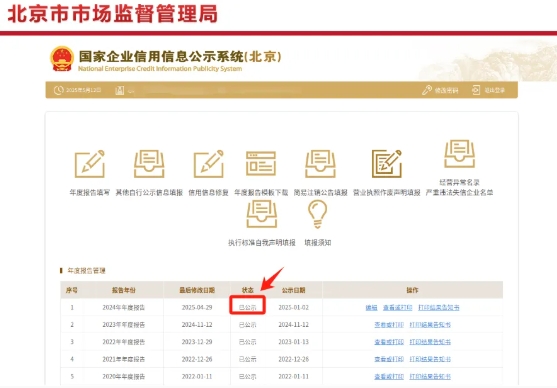This screenshot has height=388, width=557.
Task: Click the 2023-12-29 last modified date
Action: (x=197, y=342)
